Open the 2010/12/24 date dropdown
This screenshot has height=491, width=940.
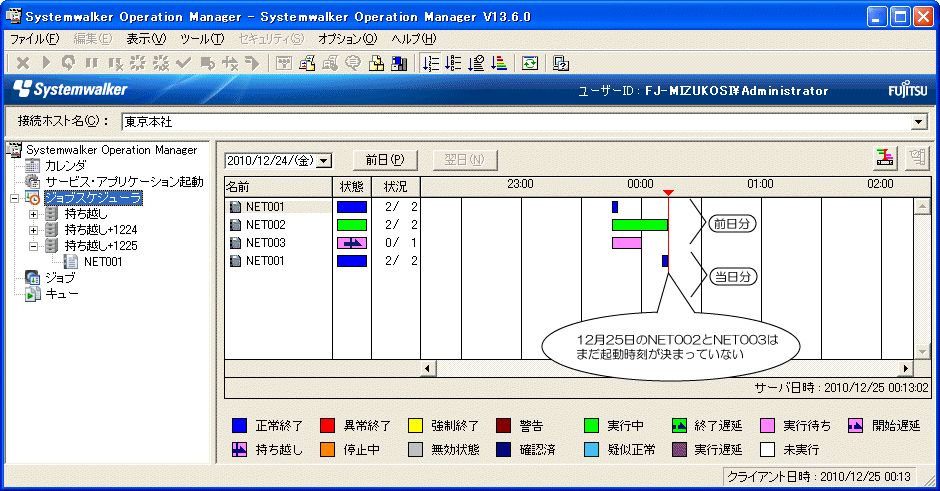[x=324, y=161]
